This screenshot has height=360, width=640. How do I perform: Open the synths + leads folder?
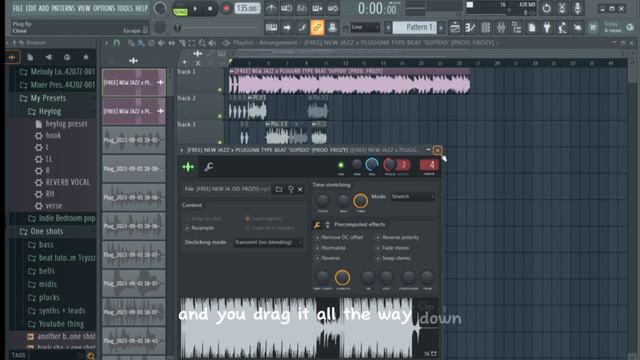(x=61, y=311)
